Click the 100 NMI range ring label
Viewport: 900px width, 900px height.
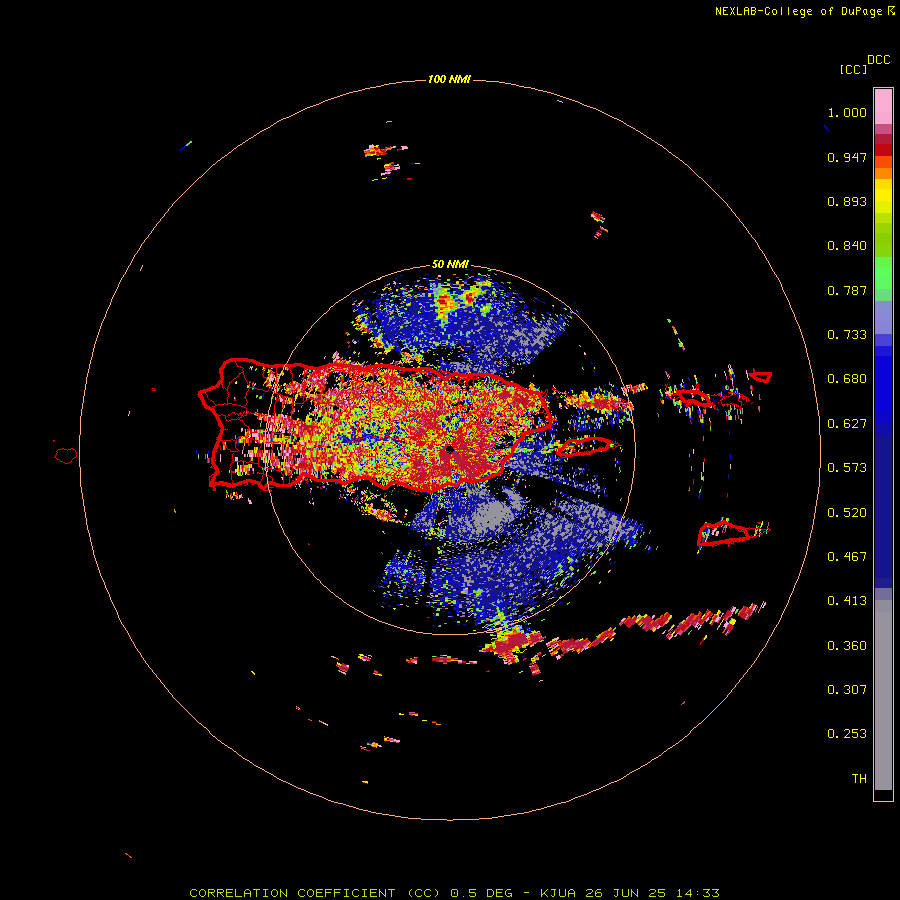coord(449,79)
